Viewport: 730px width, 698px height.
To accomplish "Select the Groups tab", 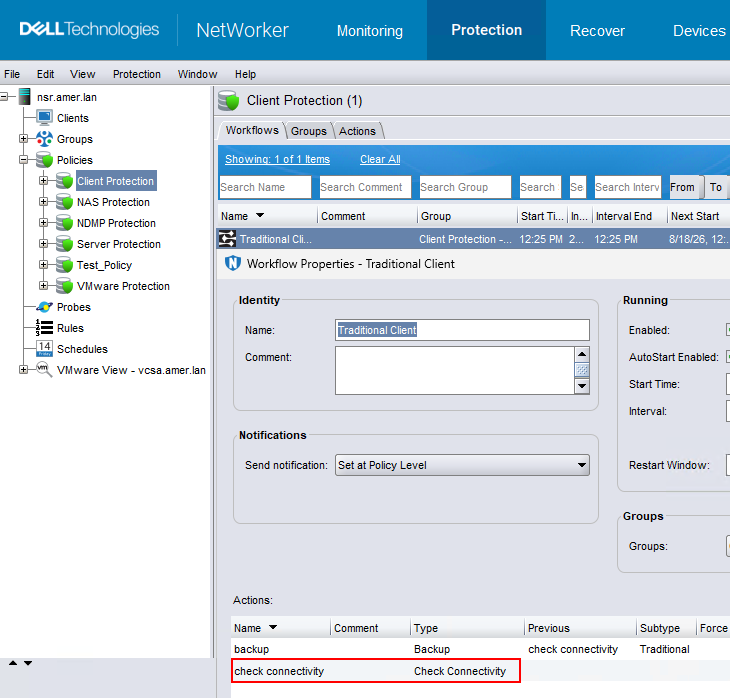I will pyautogui.click(x=309, y=131).
